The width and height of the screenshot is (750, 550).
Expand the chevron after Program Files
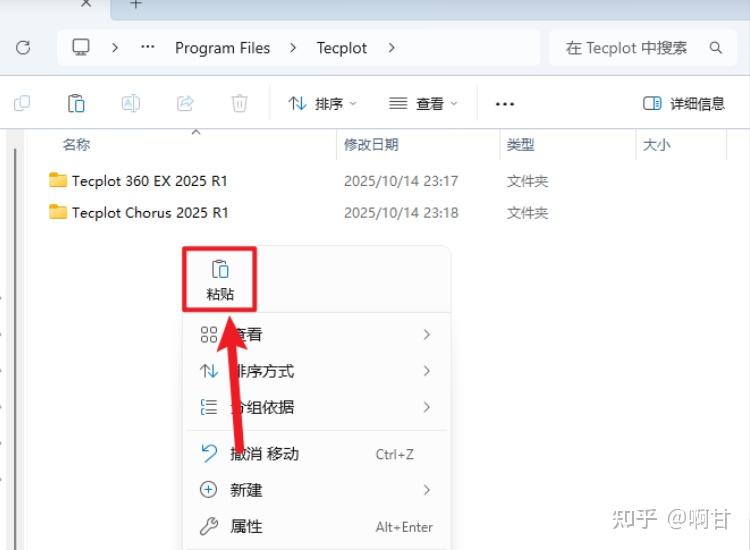(293, 48)
